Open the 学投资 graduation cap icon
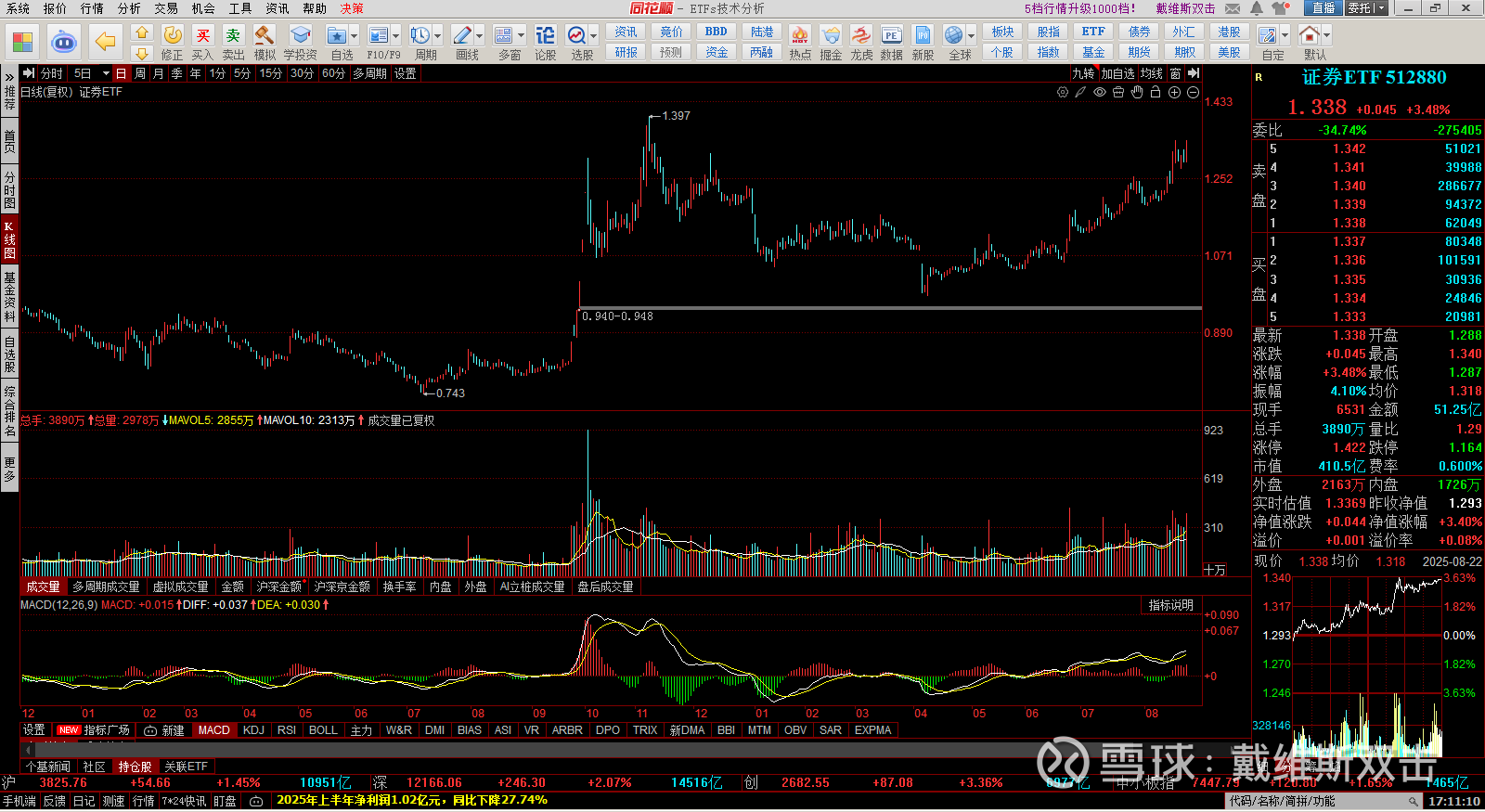The height and width of the screenshot is (812, 1485). pyautogui.click(x=300, y=35)
